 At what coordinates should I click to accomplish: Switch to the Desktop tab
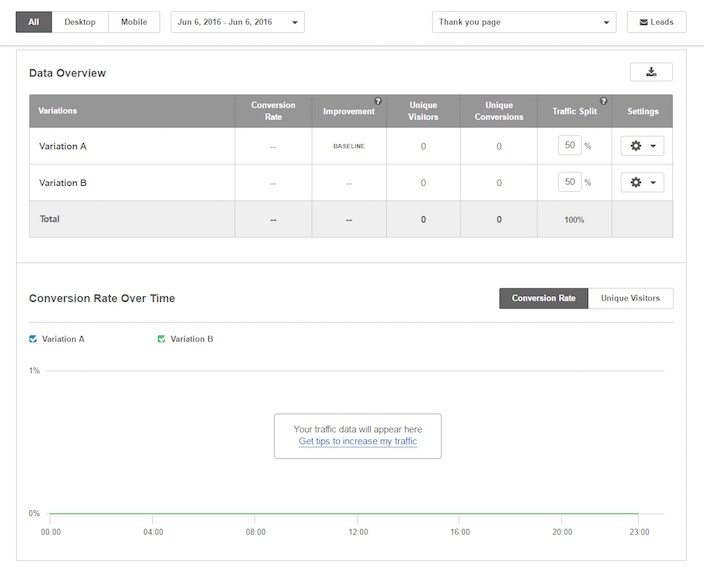[x=80, y=22]
